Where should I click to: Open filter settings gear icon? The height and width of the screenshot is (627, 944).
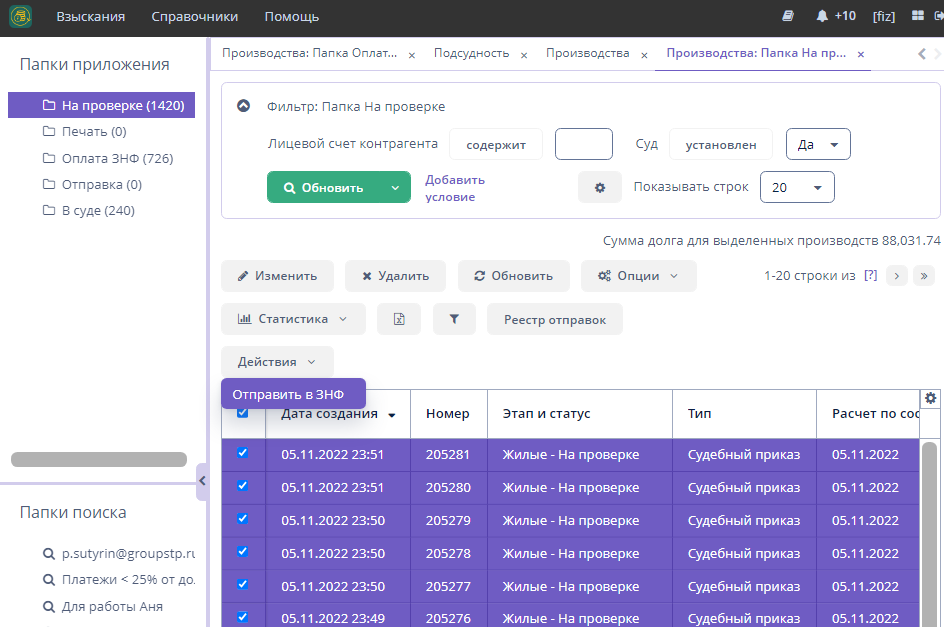(600, 187)
